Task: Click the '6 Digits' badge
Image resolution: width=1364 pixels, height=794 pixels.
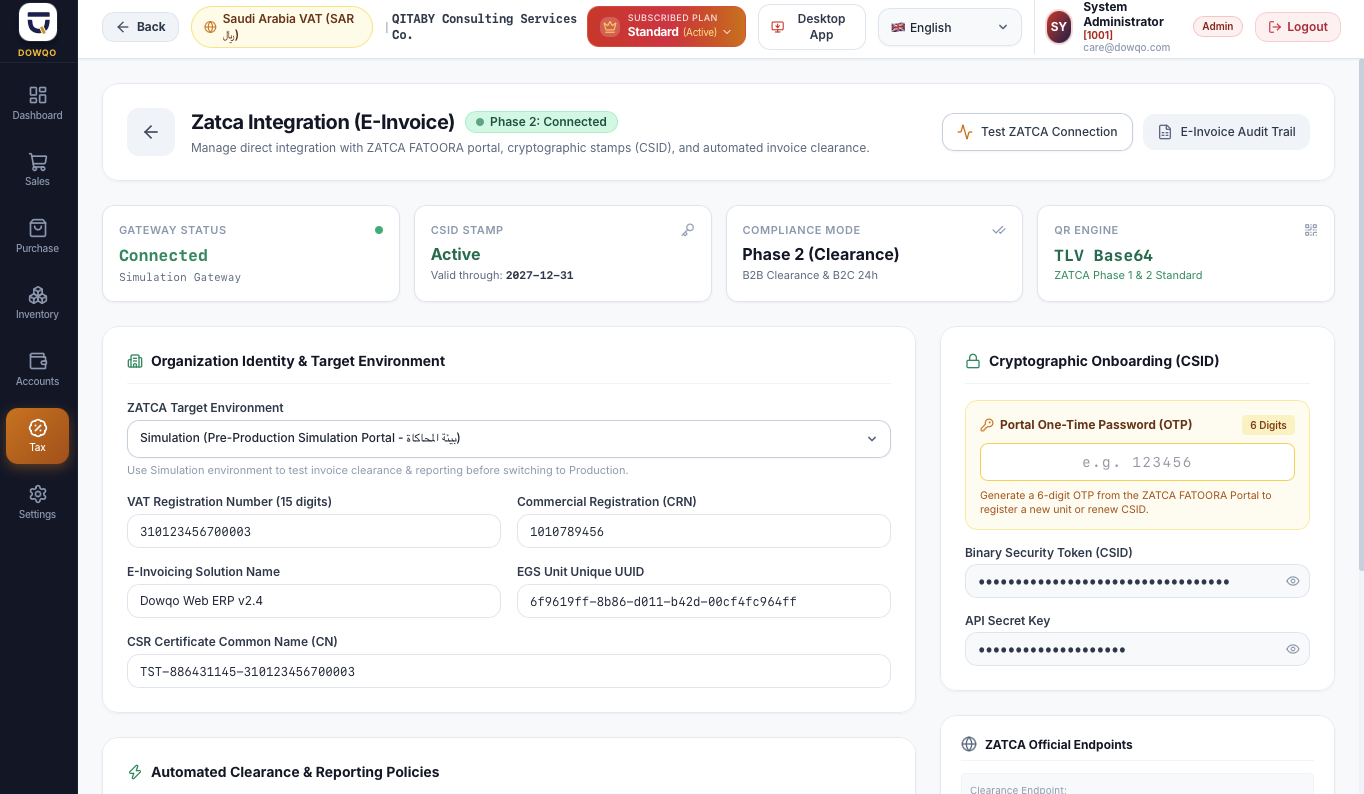Action: point(1268,425)
